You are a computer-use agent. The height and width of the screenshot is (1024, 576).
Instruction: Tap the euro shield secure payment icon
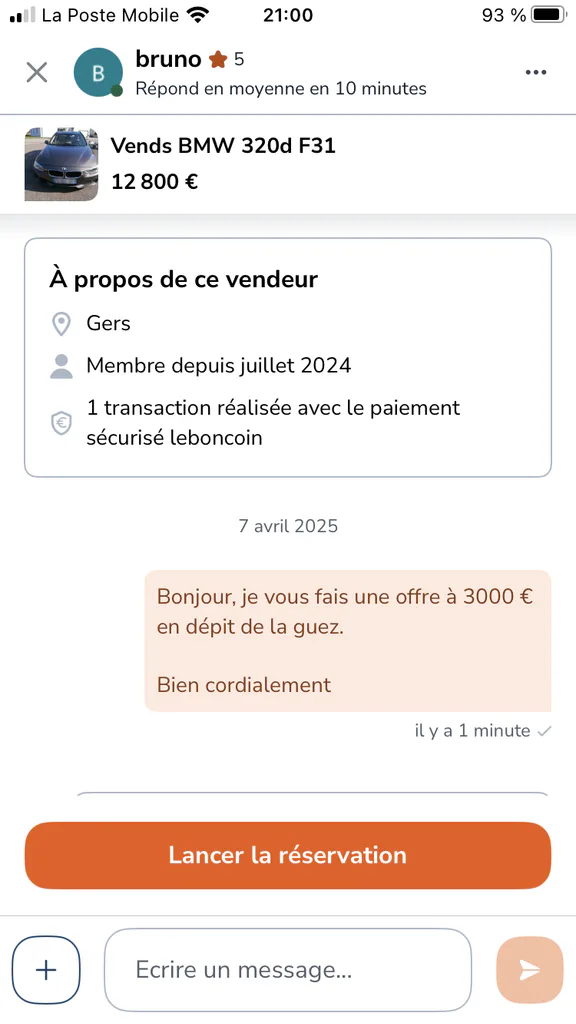point(61,423)
